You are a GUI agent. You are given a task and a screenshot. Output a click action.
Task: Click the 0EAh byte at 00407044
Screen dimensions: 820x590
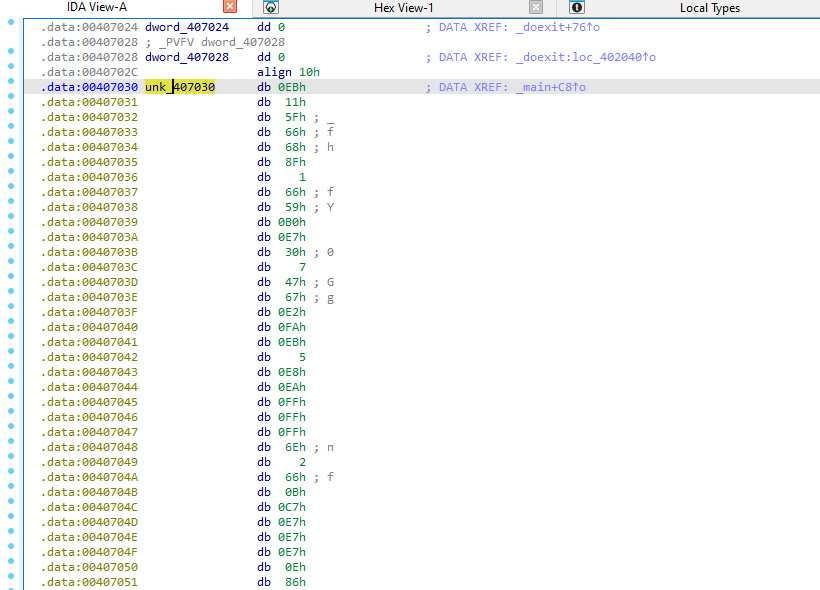tap(292, 387)
